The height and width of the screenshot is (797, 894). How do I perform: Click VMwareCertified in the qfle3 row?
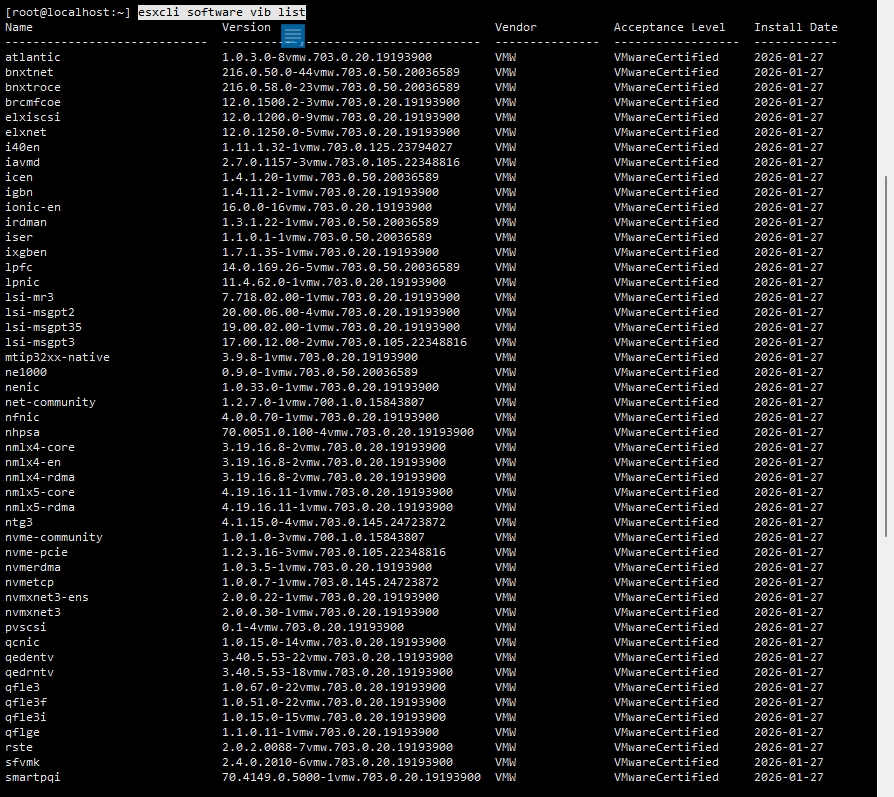666,687
